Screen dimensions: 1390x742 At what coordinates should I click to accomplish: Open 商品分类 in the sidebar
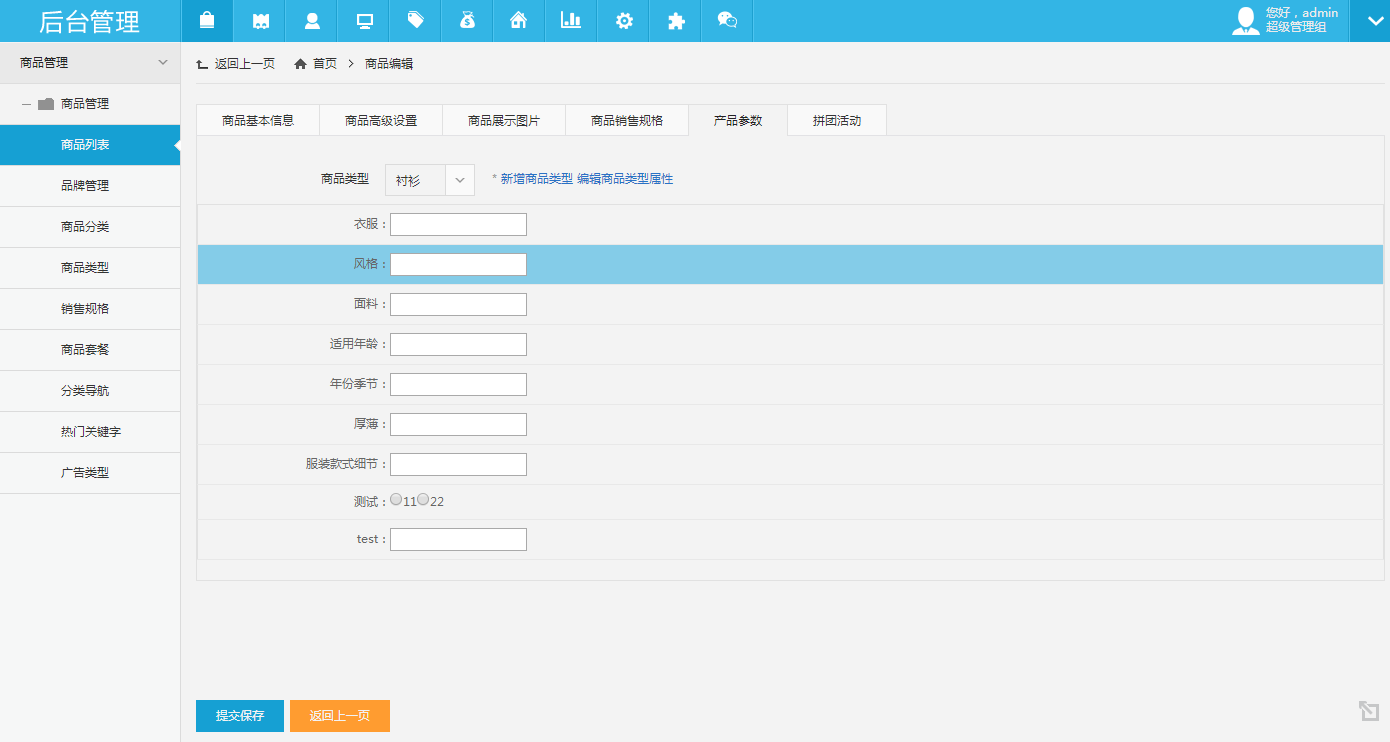[x=90, y=227]
